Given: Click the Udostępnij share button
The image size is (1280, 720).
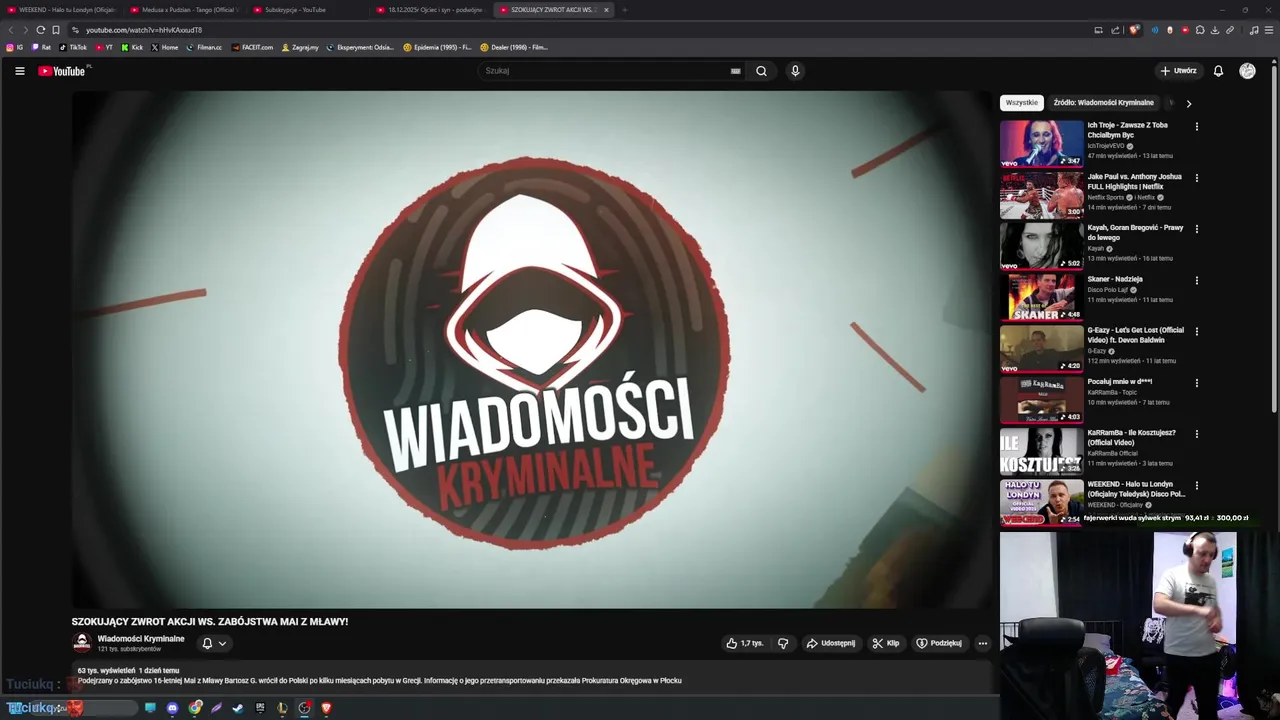Looking at the screenshot, I should 831,643.
